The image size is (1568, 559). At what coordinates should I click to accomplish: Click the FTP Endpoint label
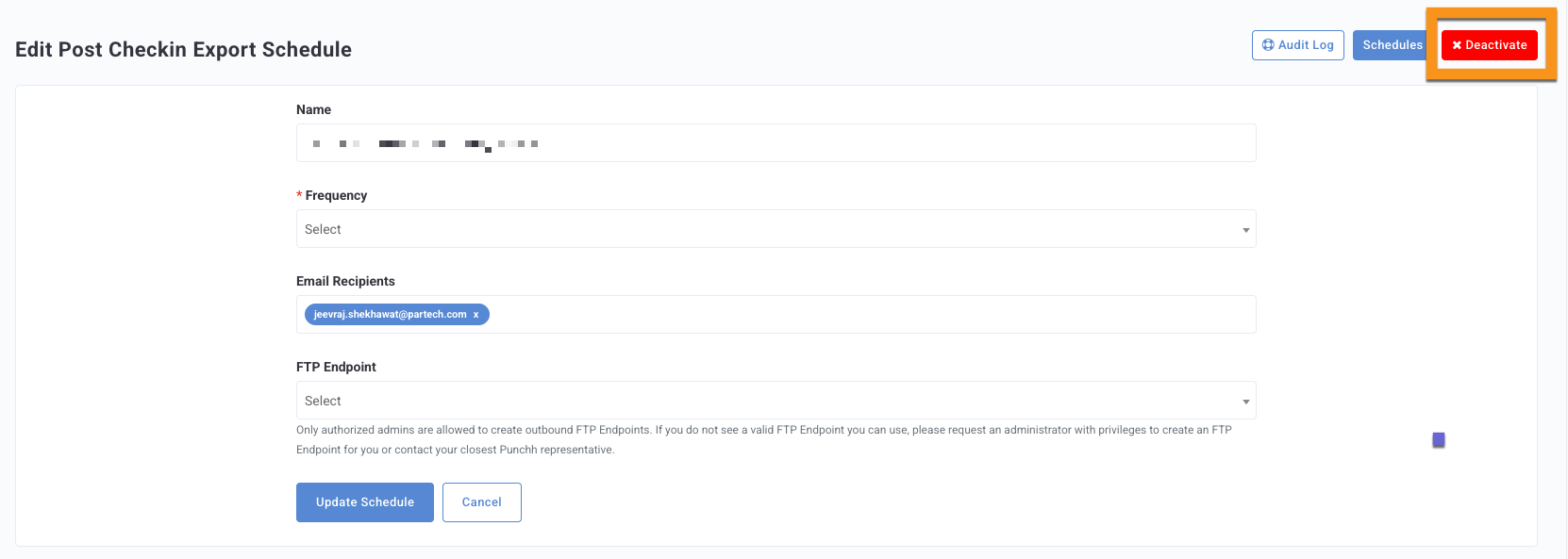[336, 368]
